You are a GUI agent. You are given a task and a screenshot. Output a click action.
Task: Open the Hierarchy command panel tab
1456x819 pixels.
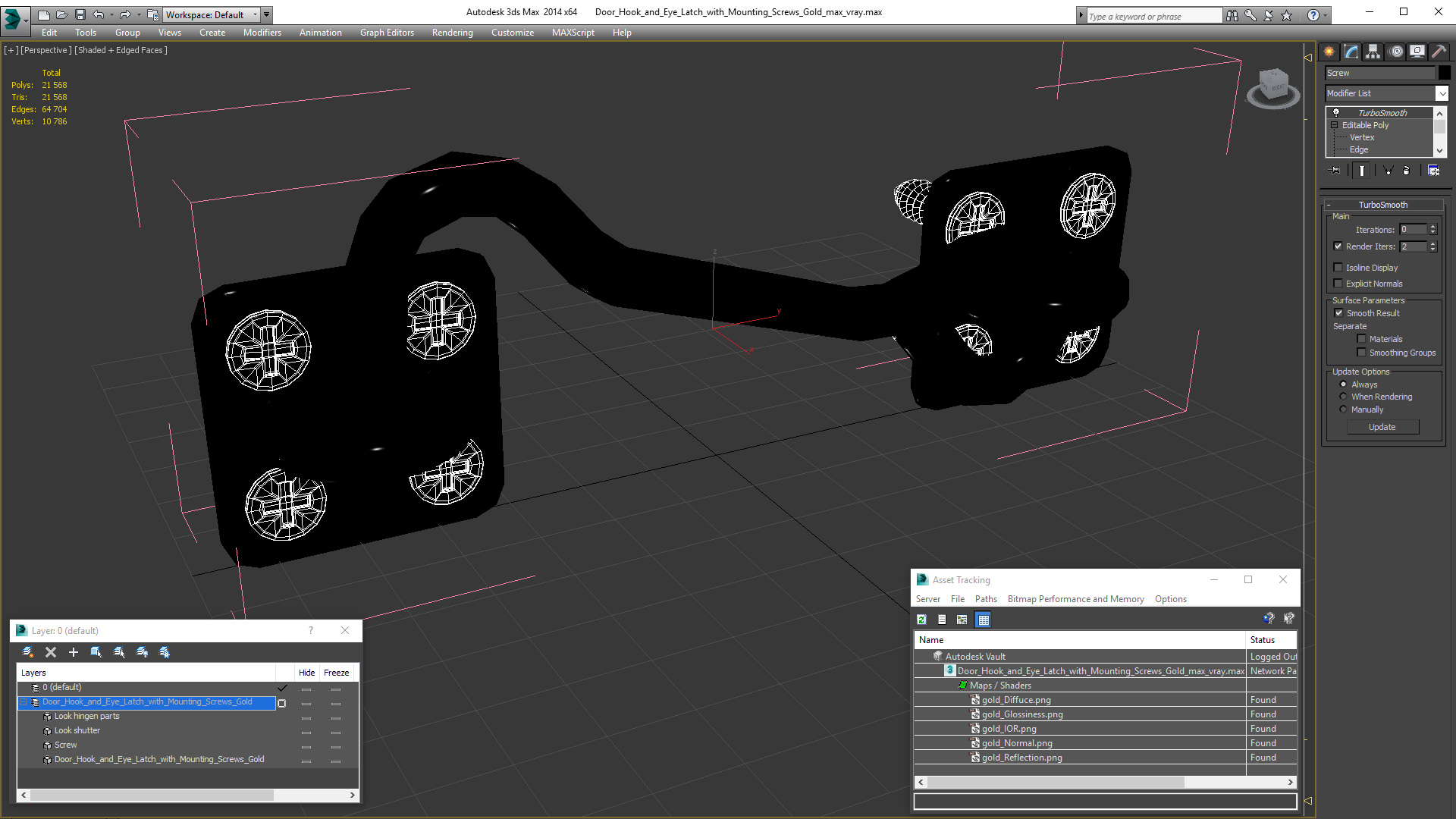[1373, 52]
